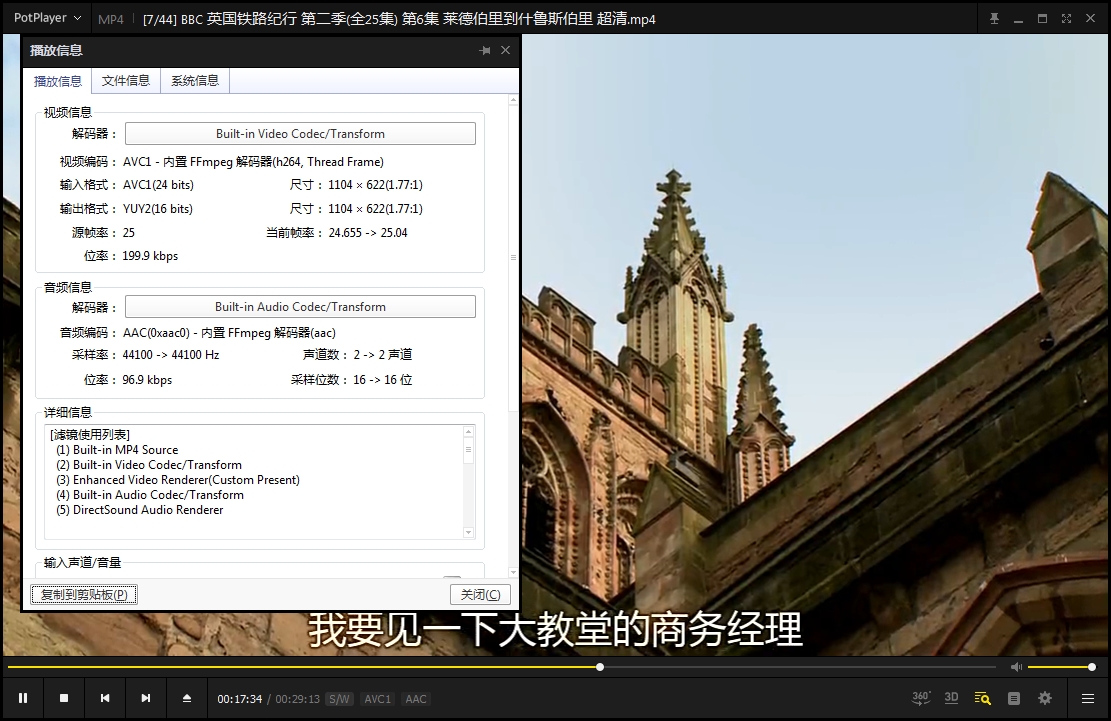Mute the audio with the speaker icon
The height and width of the screenshot is (721, 1111).
coord(1016,666)
